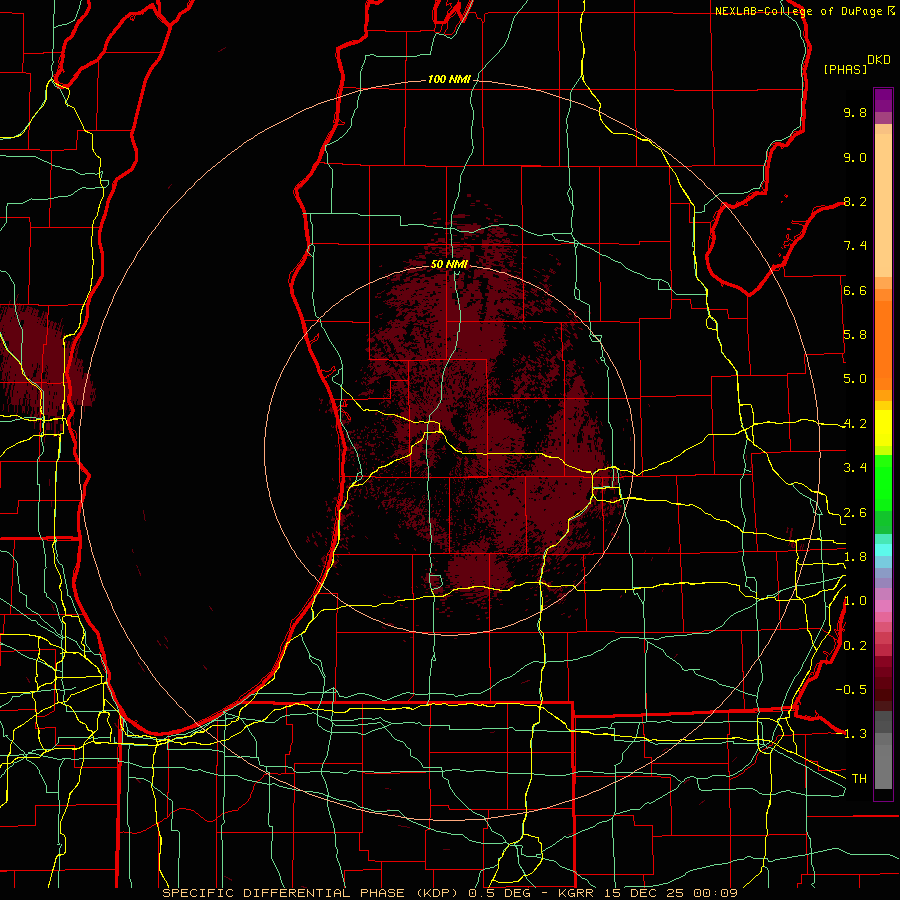Click the DKD legend unit label
The height and width of the screenshot is (900, 900).
[x=879, y=60]
